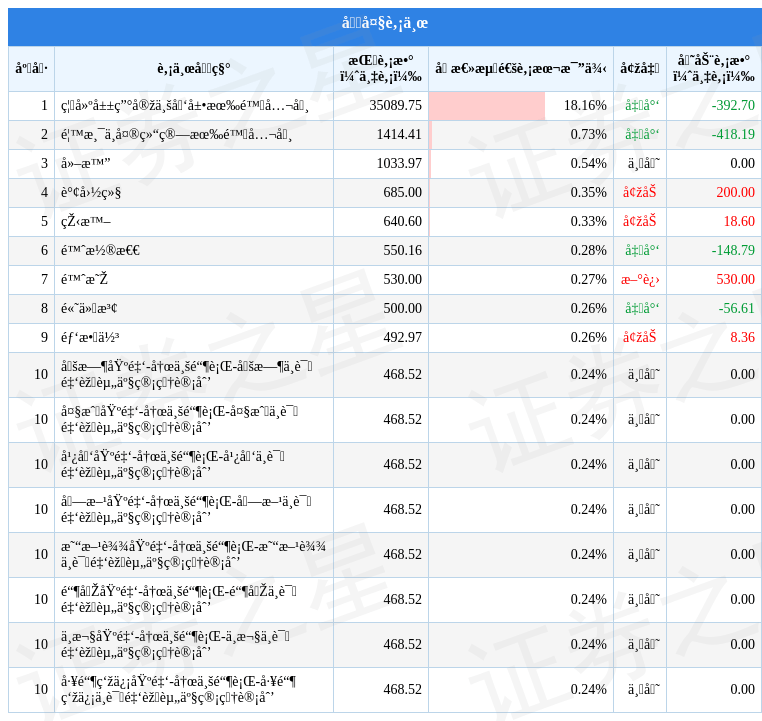Click the red 18.60 change value
Screen dimensions: 762x721
[x=739, y=222]
